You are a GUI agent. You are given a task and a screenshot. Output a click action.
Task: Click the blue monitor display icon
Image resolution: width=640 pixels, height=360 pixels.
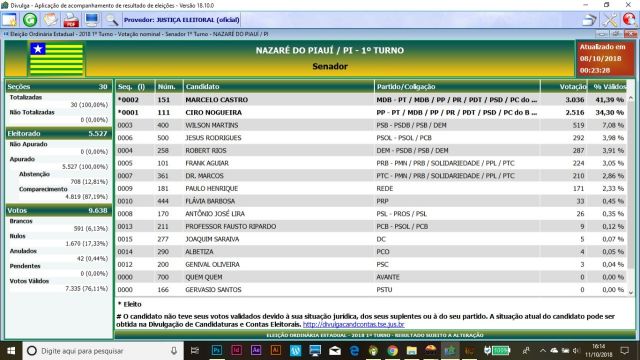tap(91, 20)
